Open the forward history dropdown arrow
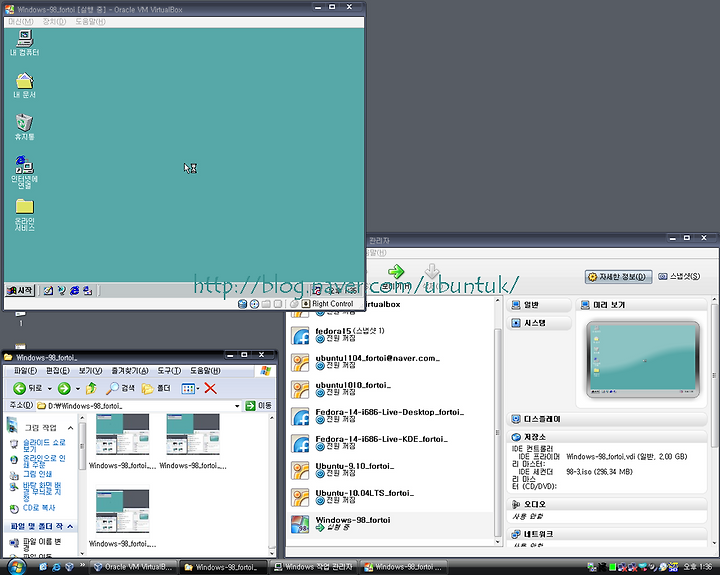The image size is (720, 575). (x=78, y=389)
